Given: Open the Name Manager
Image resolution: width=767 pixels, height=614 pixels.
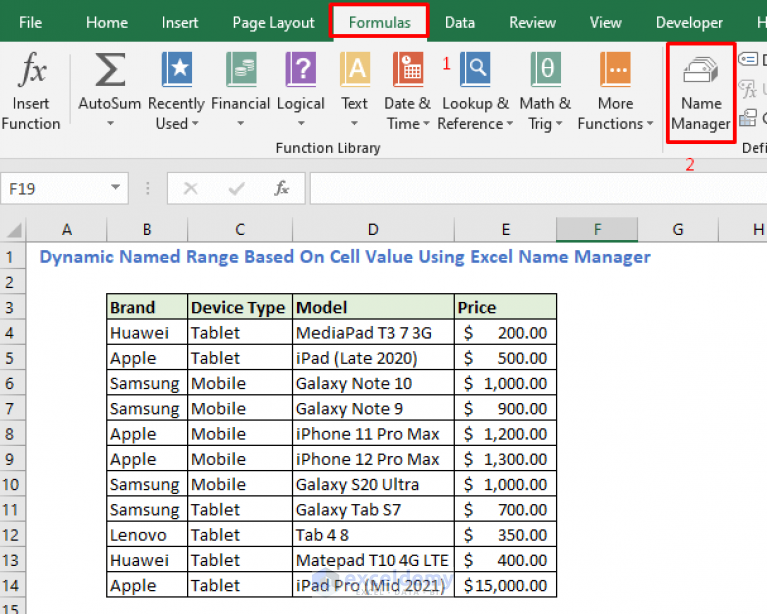Looking at the screenshot, I should [x=701, y=93].
